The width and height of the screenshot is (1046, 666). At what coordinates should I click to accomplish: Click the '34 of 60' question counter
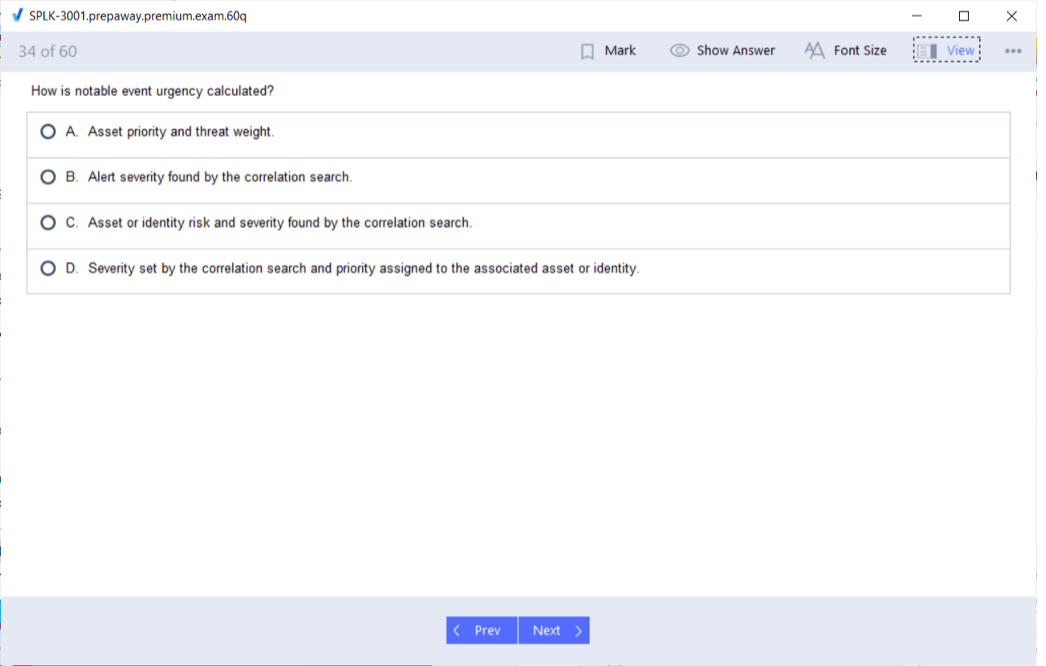47,51
